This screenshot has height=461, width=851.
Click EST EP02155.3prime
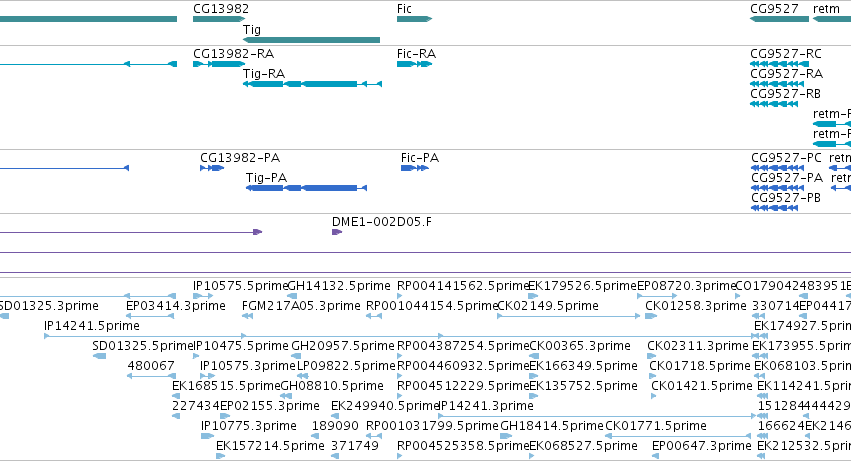click(270, 407)
